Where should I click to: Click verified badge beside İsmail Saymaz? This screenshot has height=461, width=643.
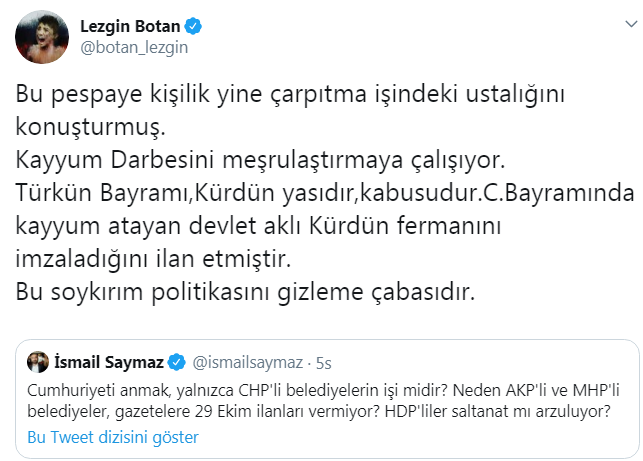(x=176, y=361)
